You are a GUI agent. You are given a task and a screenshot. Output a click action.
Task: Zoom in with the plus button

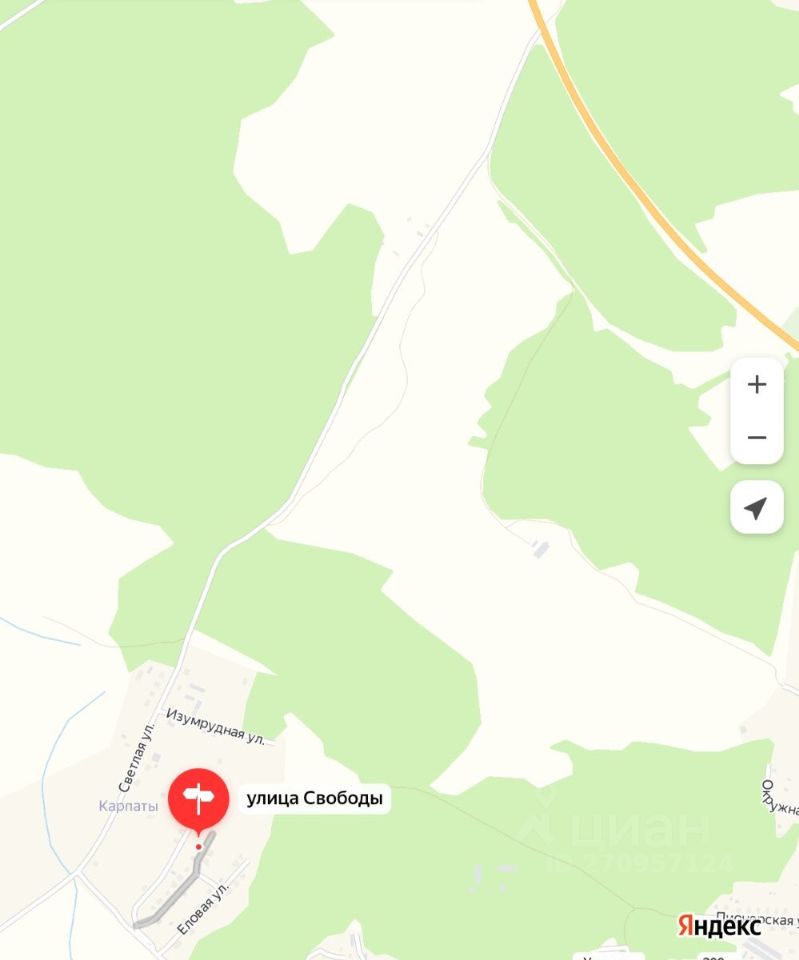[757, 384]
